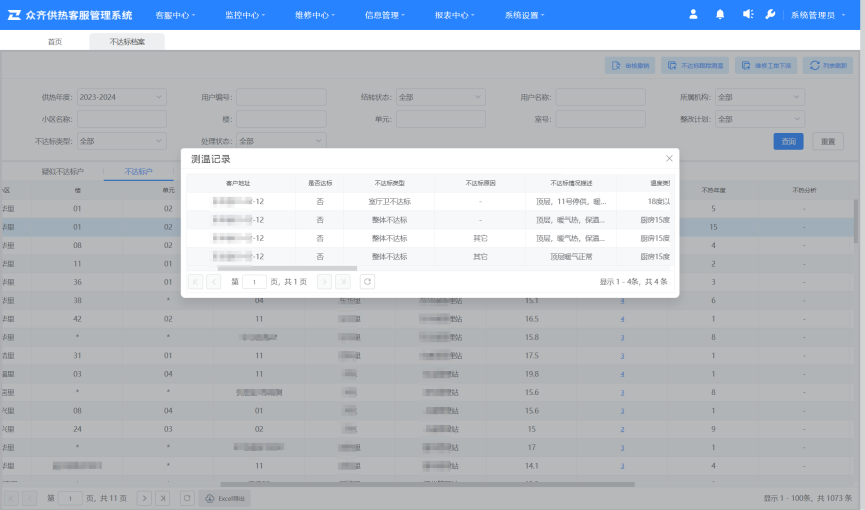Go to next page in 测温记录 dialog
This screenshot has width=865, height=510.
324,282
